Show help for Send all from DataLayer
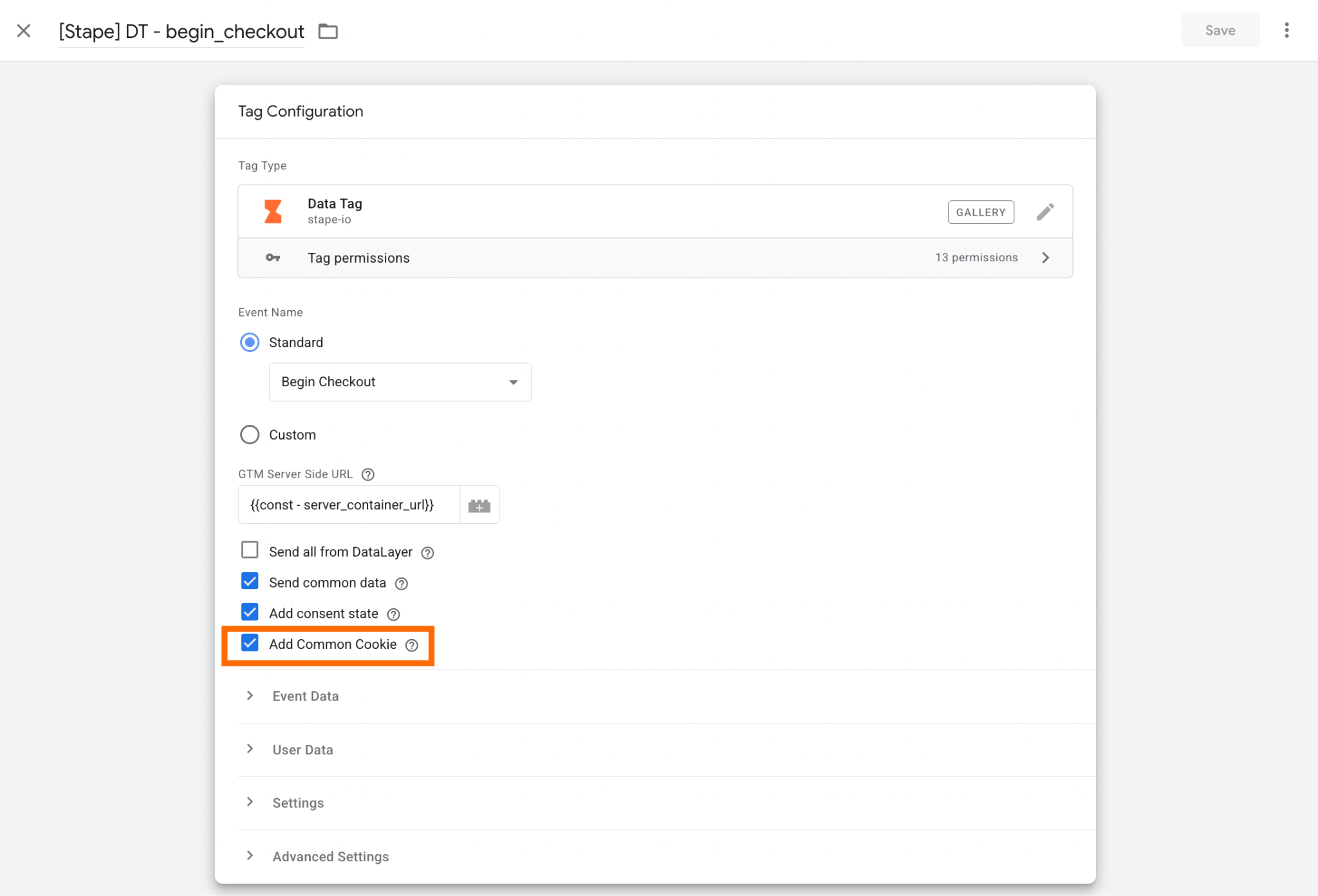1318x896 pixels. tap(427, 553)
